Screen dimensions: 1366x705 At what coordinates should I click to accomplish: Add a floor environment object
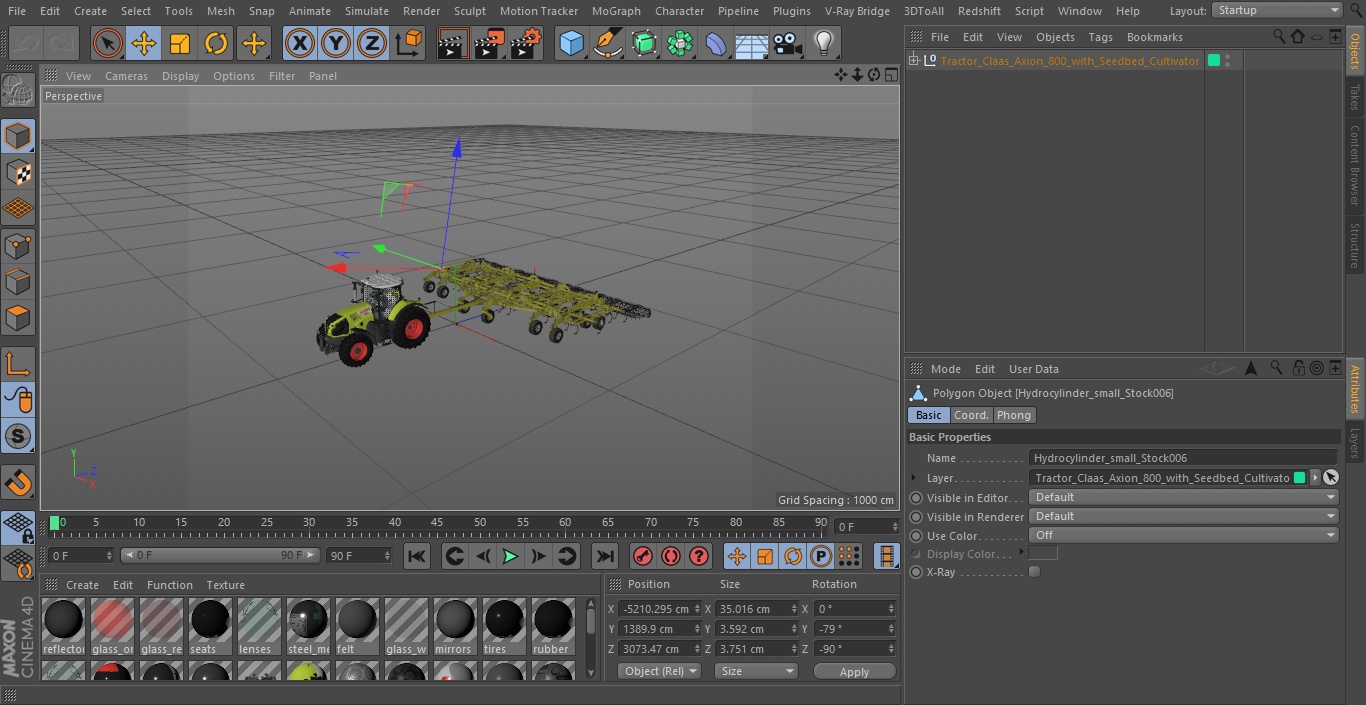[752, 43]
